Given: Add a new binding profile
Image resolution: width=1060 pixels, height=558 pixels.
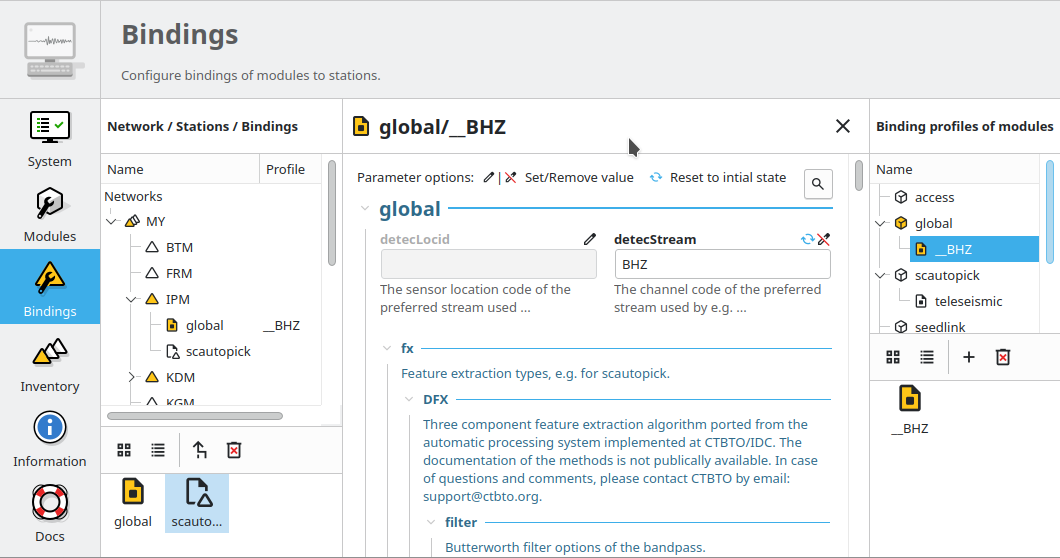Looking at the screenshot, I should [969, 357].
